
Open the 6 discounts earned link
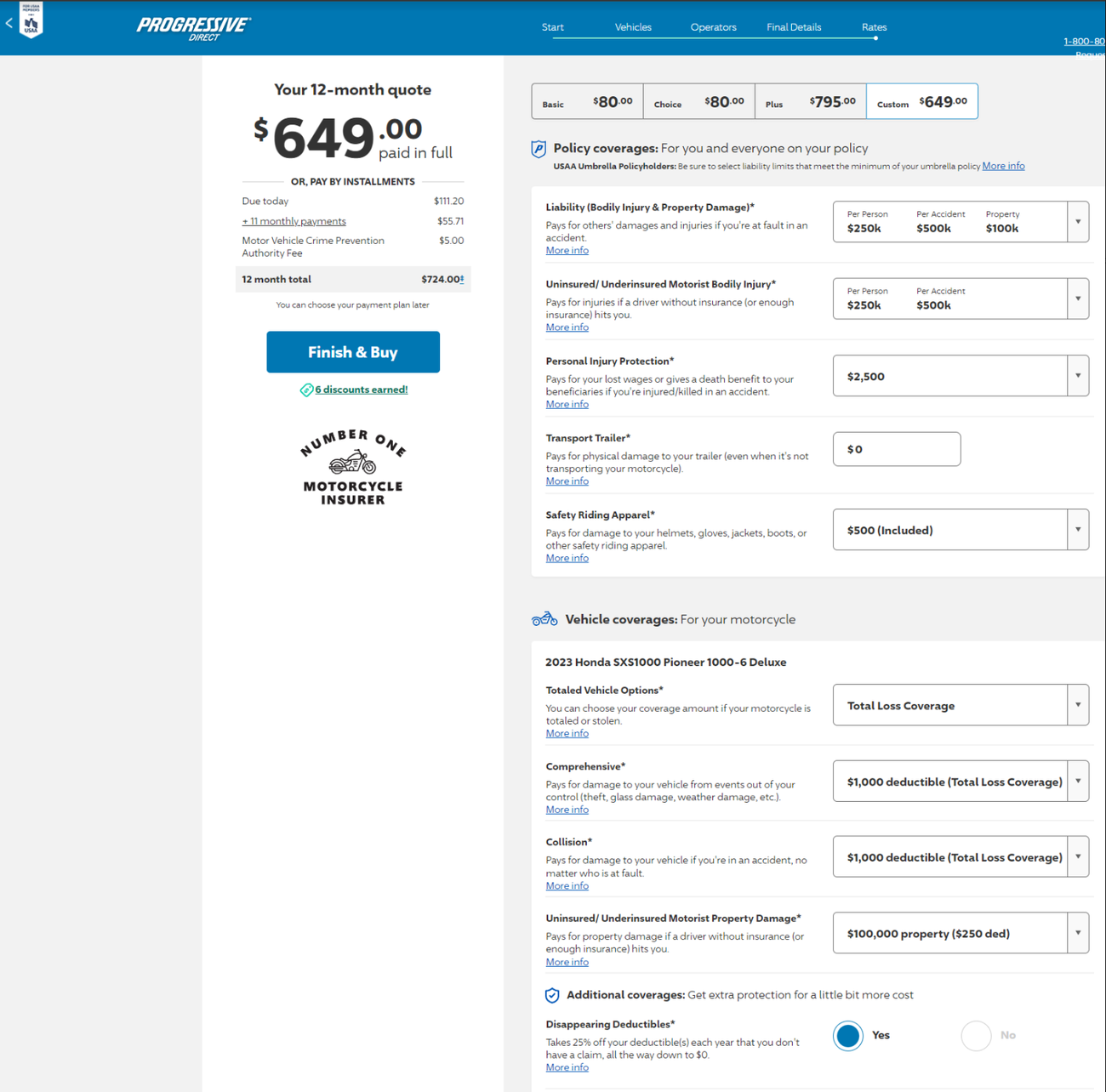(x=362, y=390)
